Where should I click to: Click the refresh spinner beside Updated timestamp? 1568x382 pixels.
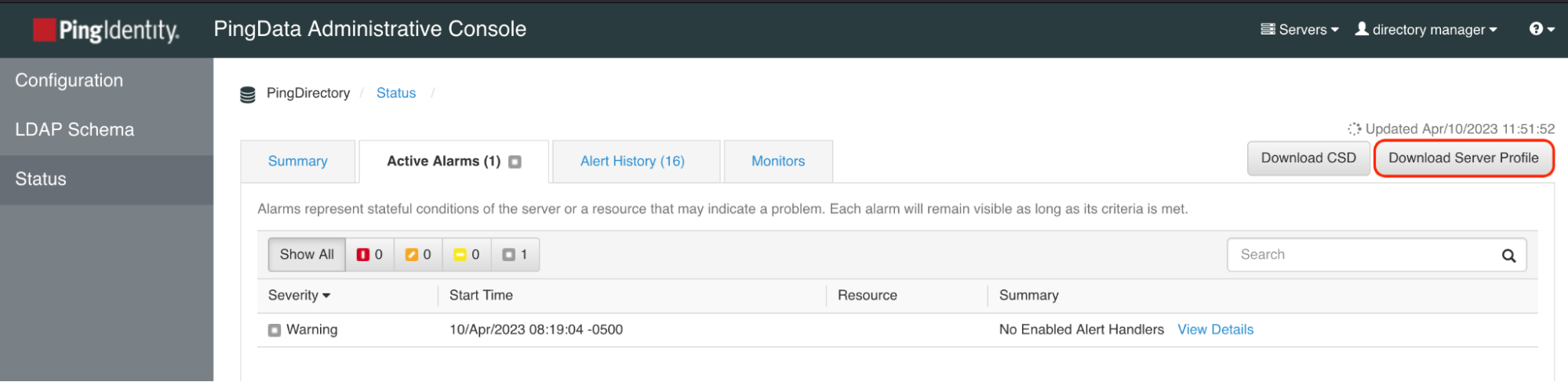tap(1354, 129)
